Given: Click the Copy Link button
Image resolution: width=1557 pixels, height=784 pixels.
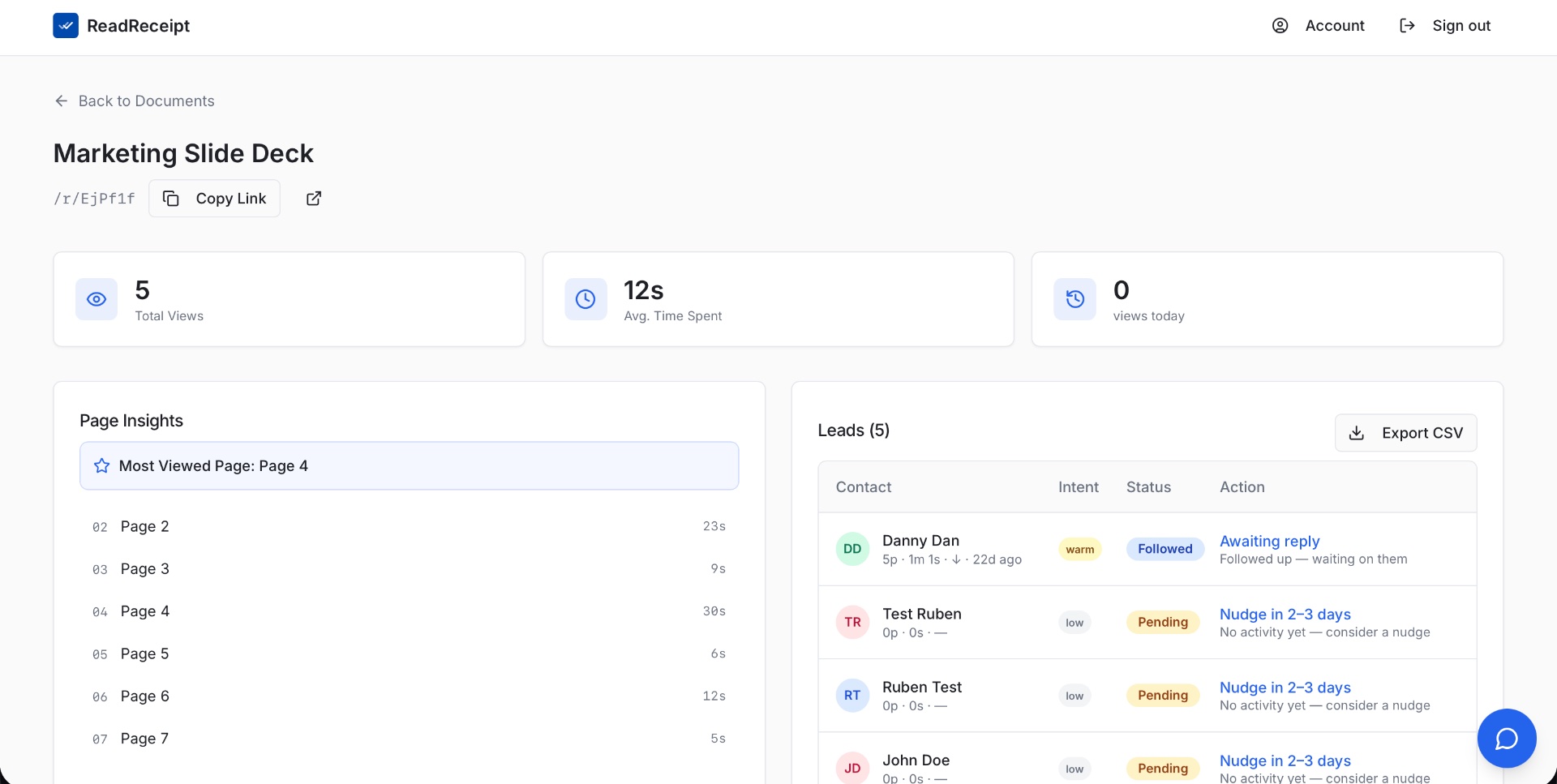Looking at the screenshot, I should pos(214,199).
